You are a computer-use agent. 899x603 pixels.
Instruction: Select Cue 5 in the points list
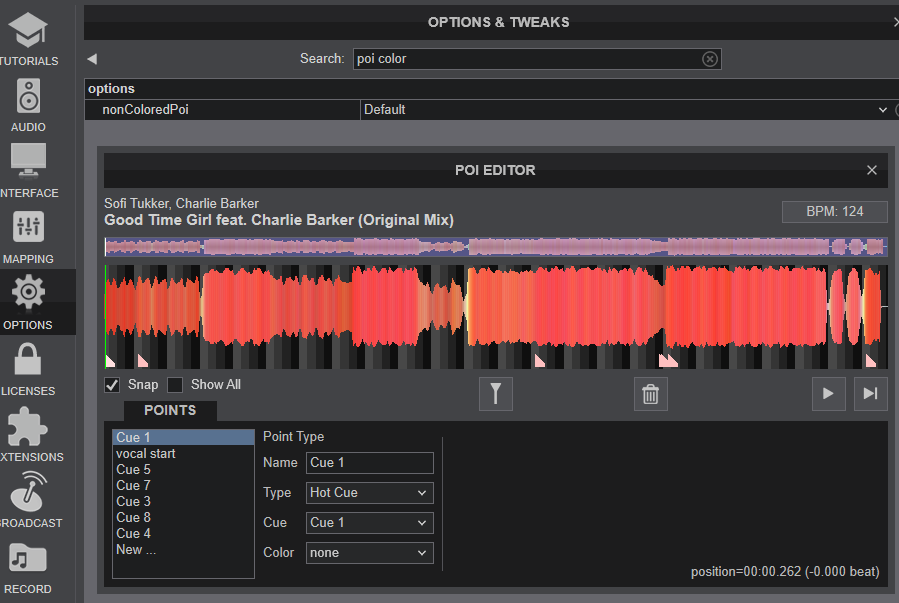[183, 469]
